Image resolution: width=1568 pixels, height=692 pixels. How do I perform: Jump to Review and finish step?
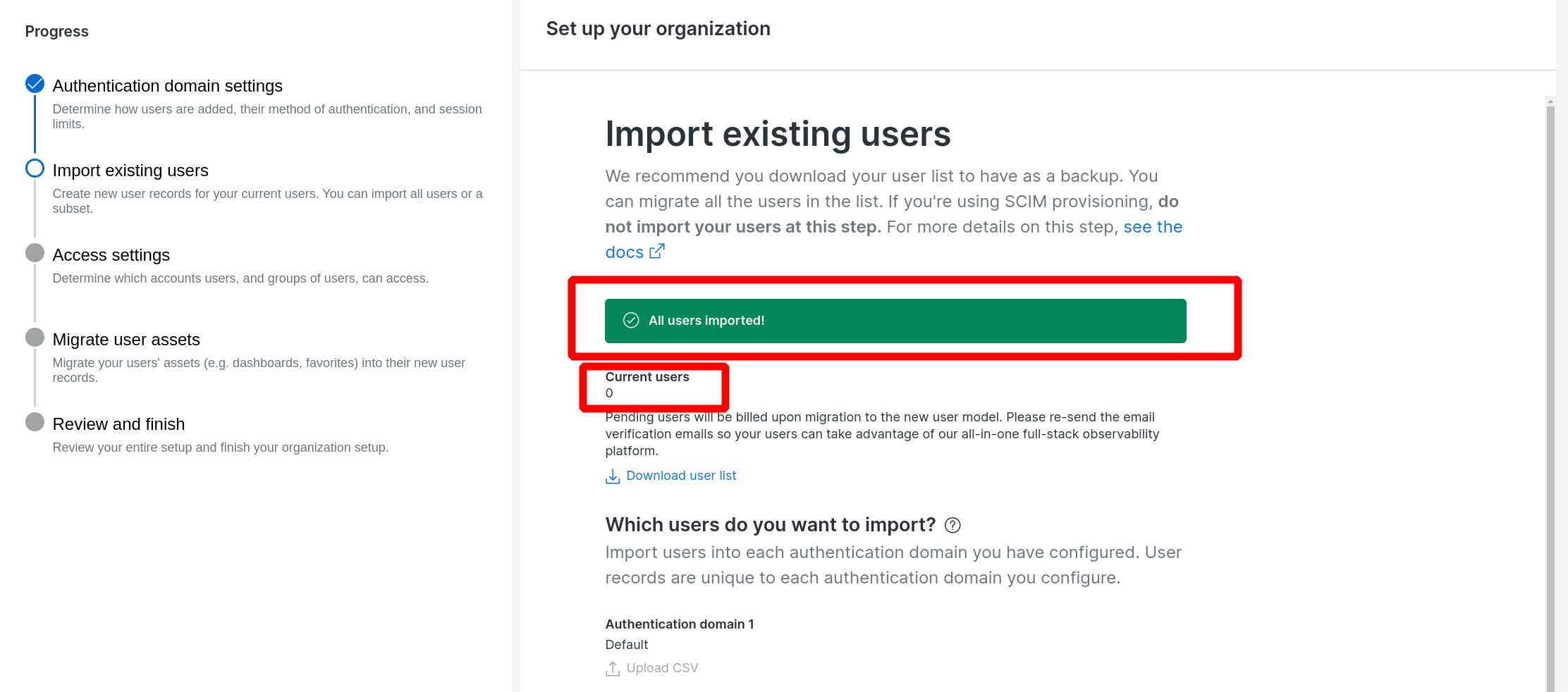tap(118, 424)
